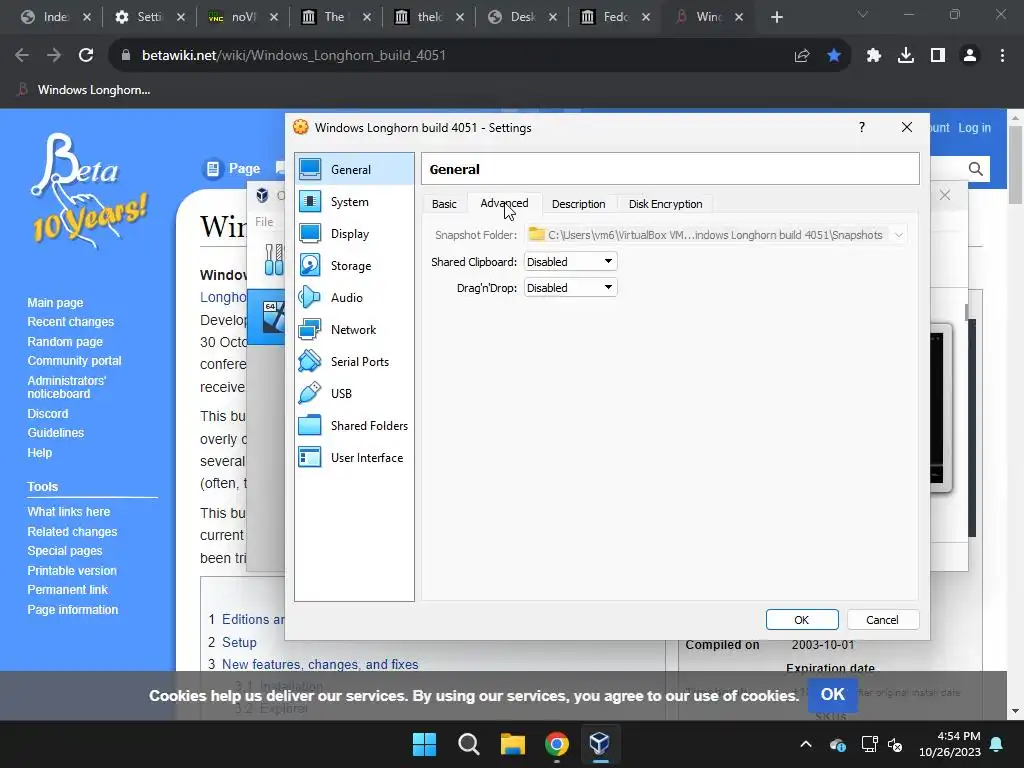The width and height of the screenshot is (1024, 768).
Task: Open the Chrome profile avatar icon
Action: pyautogui.click(x=970, y=56)
